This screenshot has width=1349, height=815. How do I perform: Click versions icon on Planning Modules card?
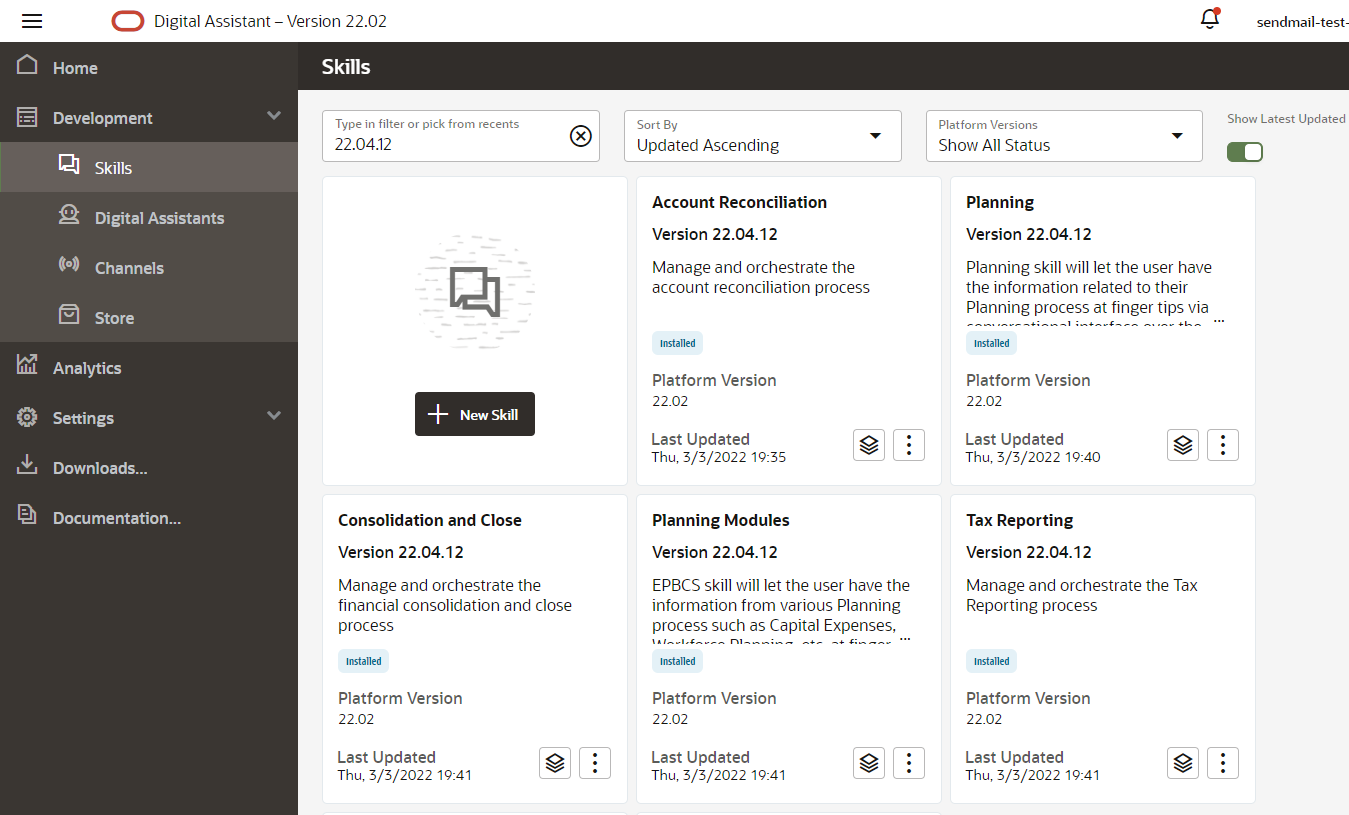click(869, 763)
